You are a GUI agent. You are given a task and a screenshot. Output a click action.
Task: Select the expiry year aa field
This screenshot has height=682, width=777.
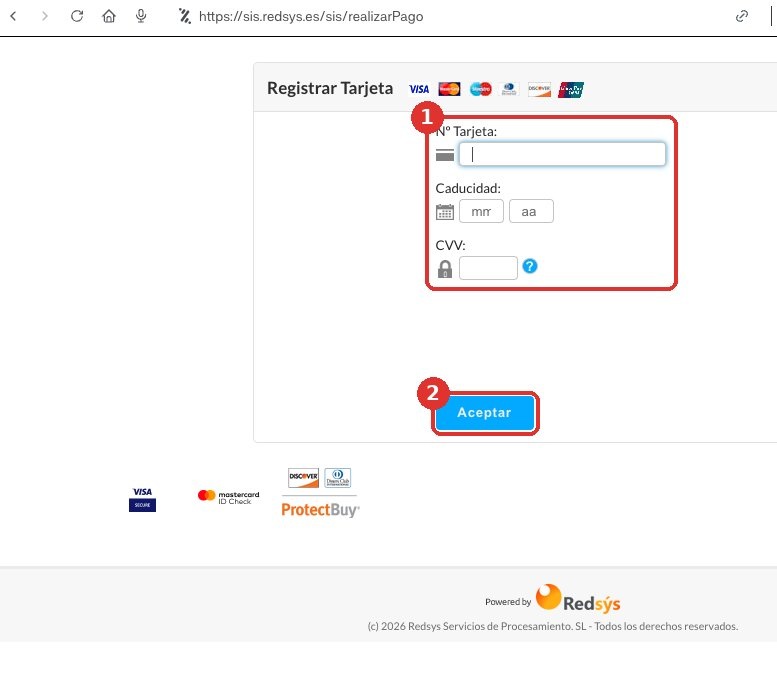tap(531, 211)
